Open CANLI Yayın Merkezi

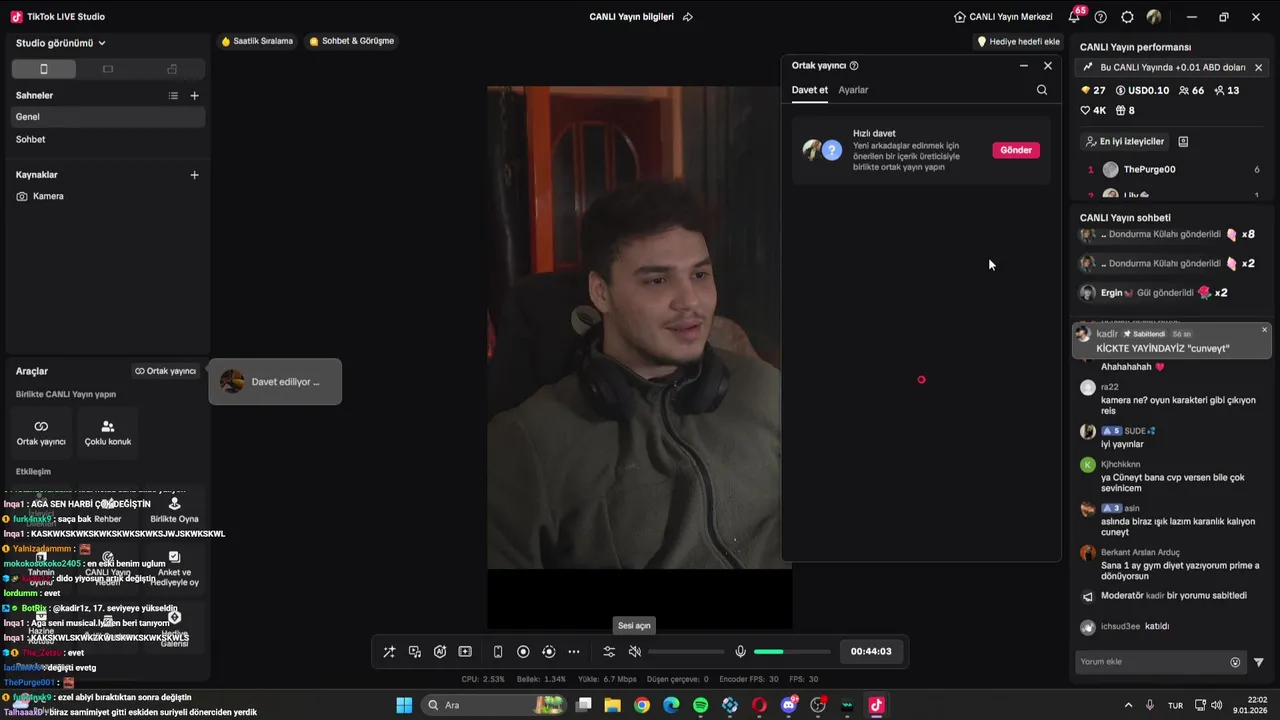click(1003, 17)
